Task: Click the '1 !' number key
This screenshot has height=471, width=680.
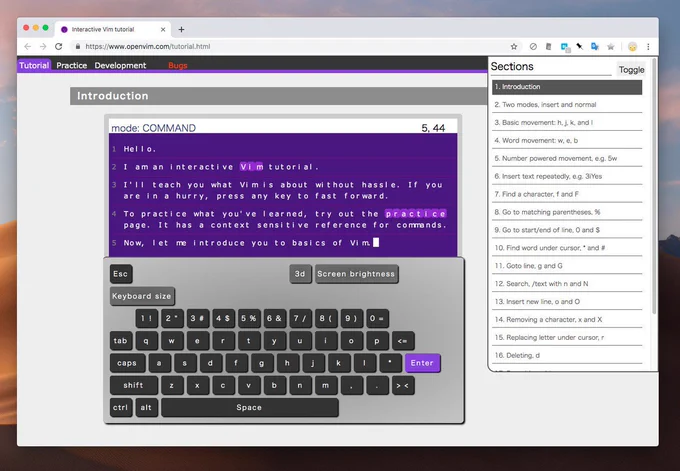Action: tap(146, 318)
